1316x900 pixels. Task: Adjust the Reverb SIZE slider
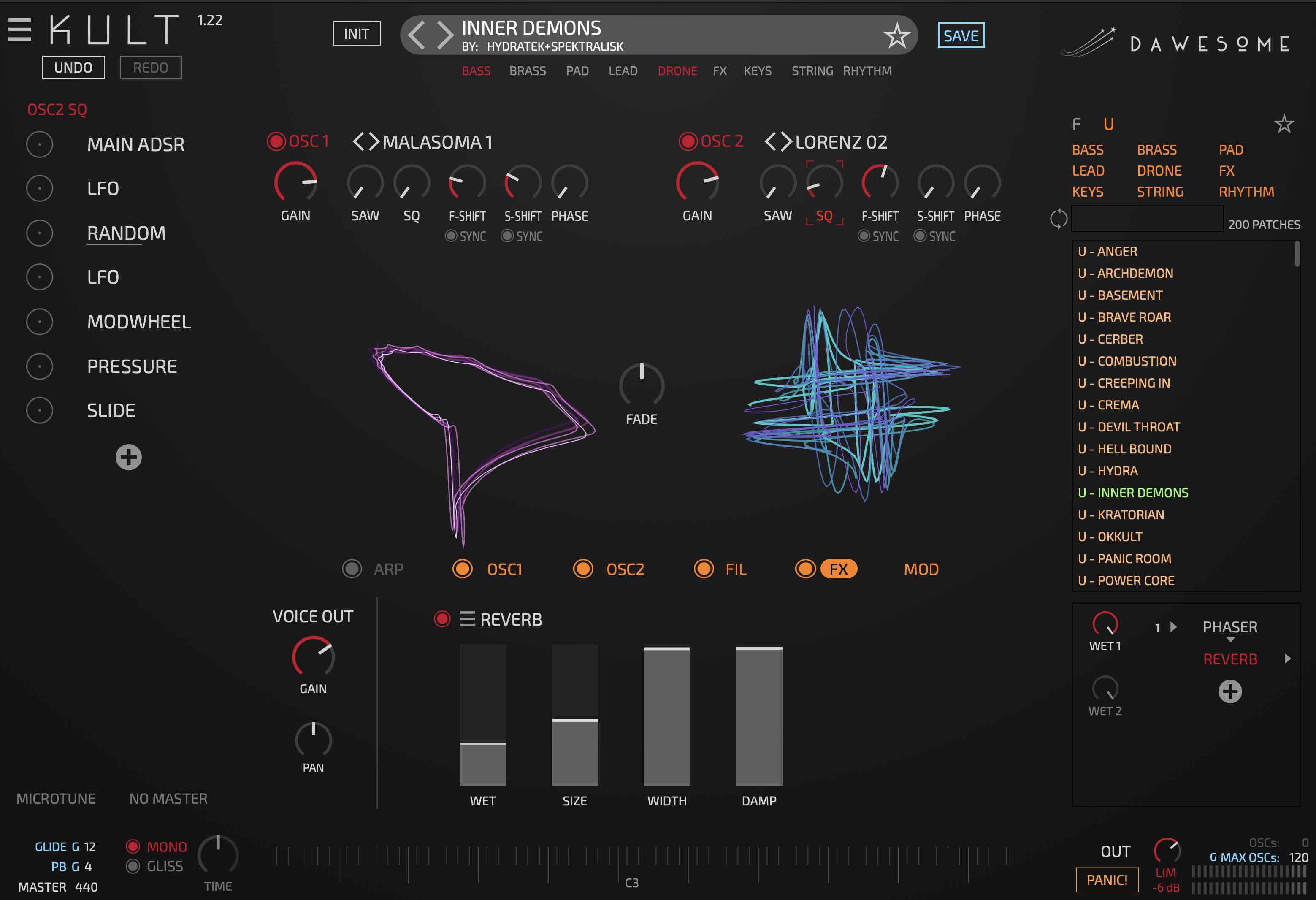point(575,715)
